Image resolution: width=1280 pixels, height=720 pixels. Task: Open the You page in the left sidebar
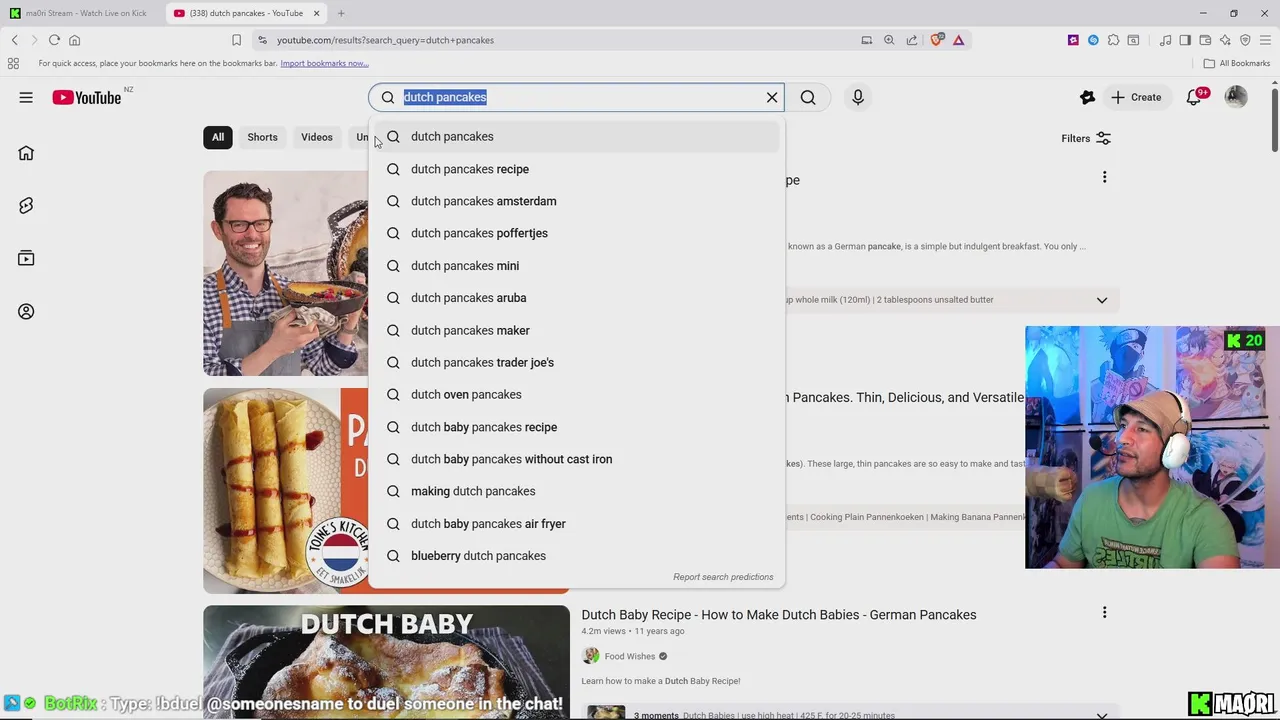(x=26, y=311)
